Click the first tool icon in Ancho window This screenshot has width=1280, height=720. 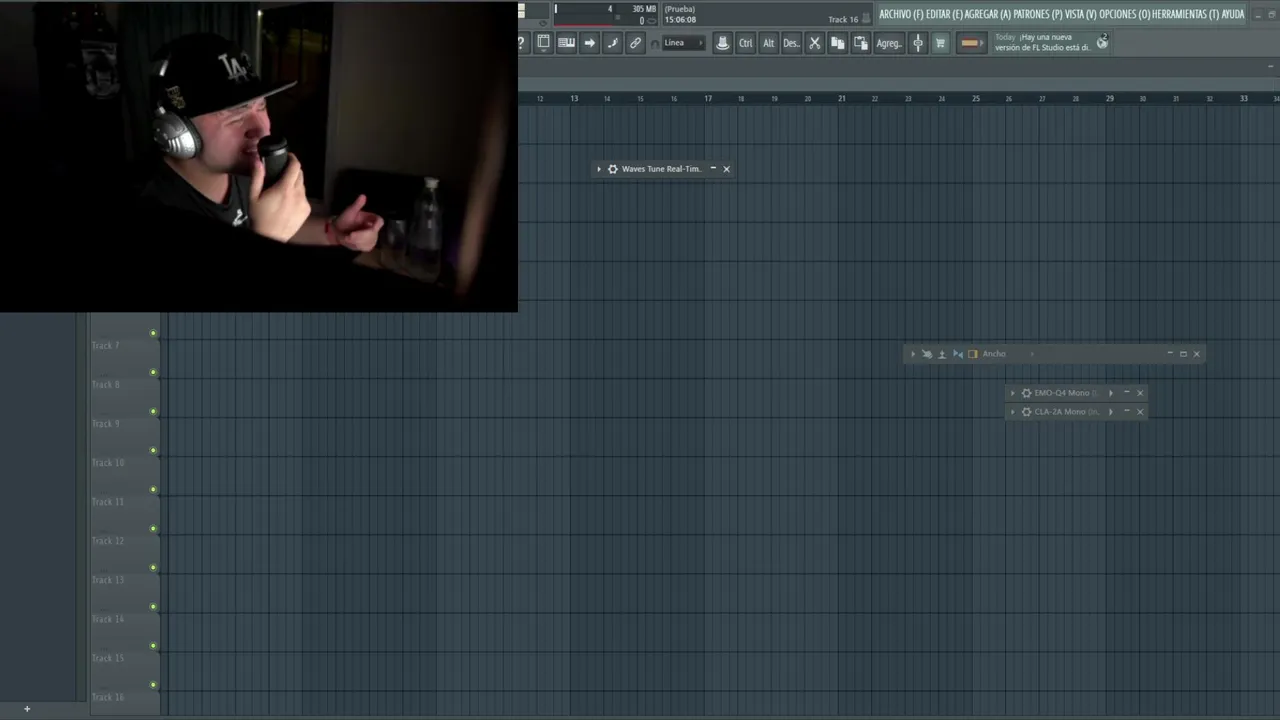coord(927,354)
